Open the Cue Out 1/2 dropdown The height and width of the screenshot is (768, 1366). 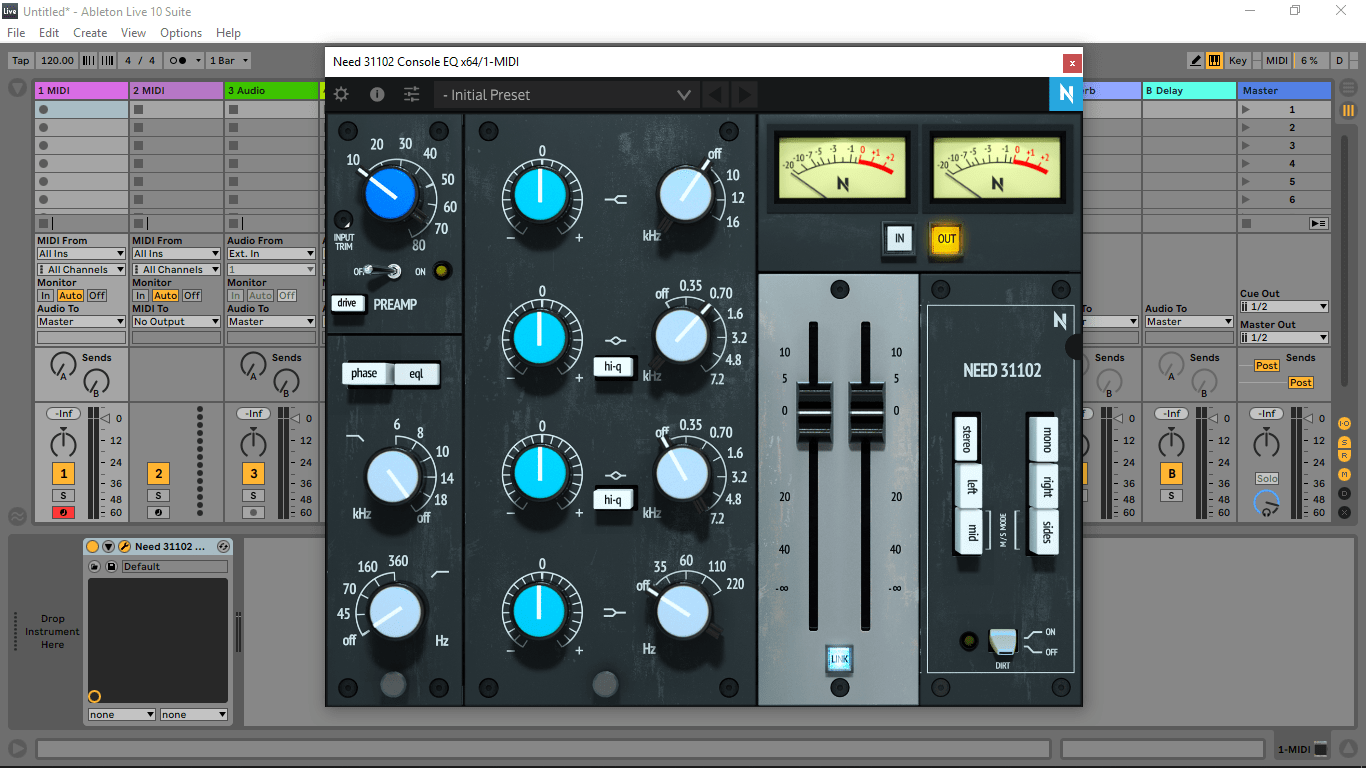1284,307
